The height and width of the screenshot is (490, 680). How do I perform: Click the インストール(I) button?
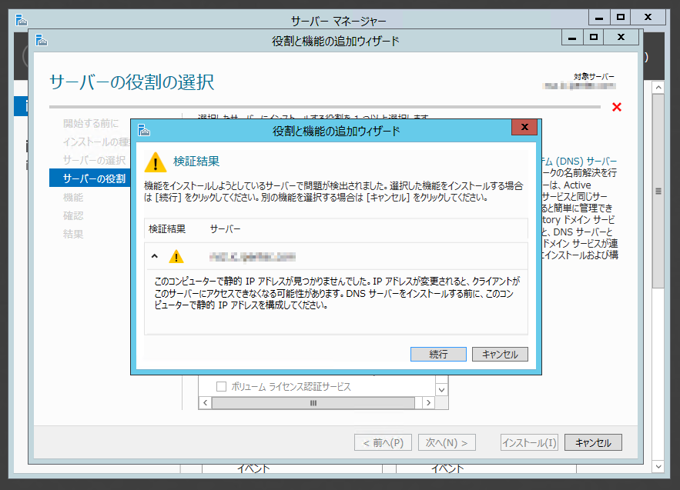[529, 443]
